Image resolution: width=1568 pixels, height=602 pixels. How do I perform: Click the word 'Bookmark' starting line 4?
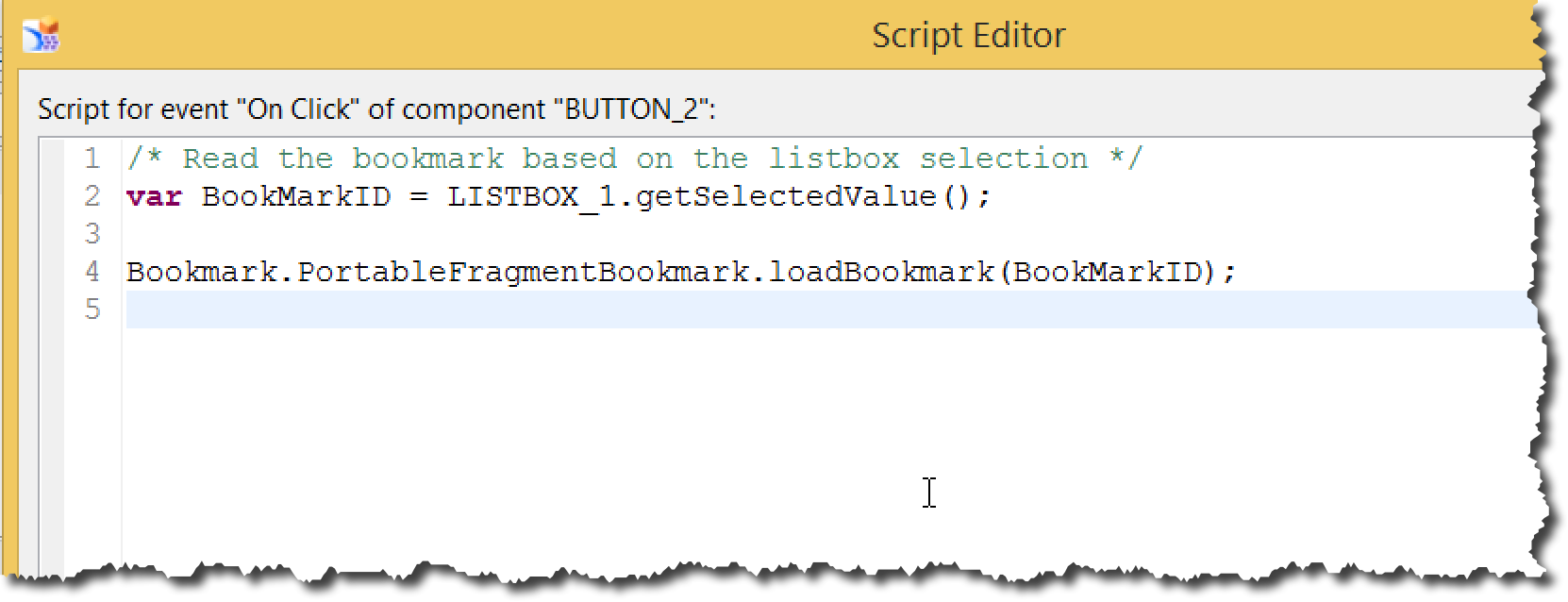click(x=201, y=272)
